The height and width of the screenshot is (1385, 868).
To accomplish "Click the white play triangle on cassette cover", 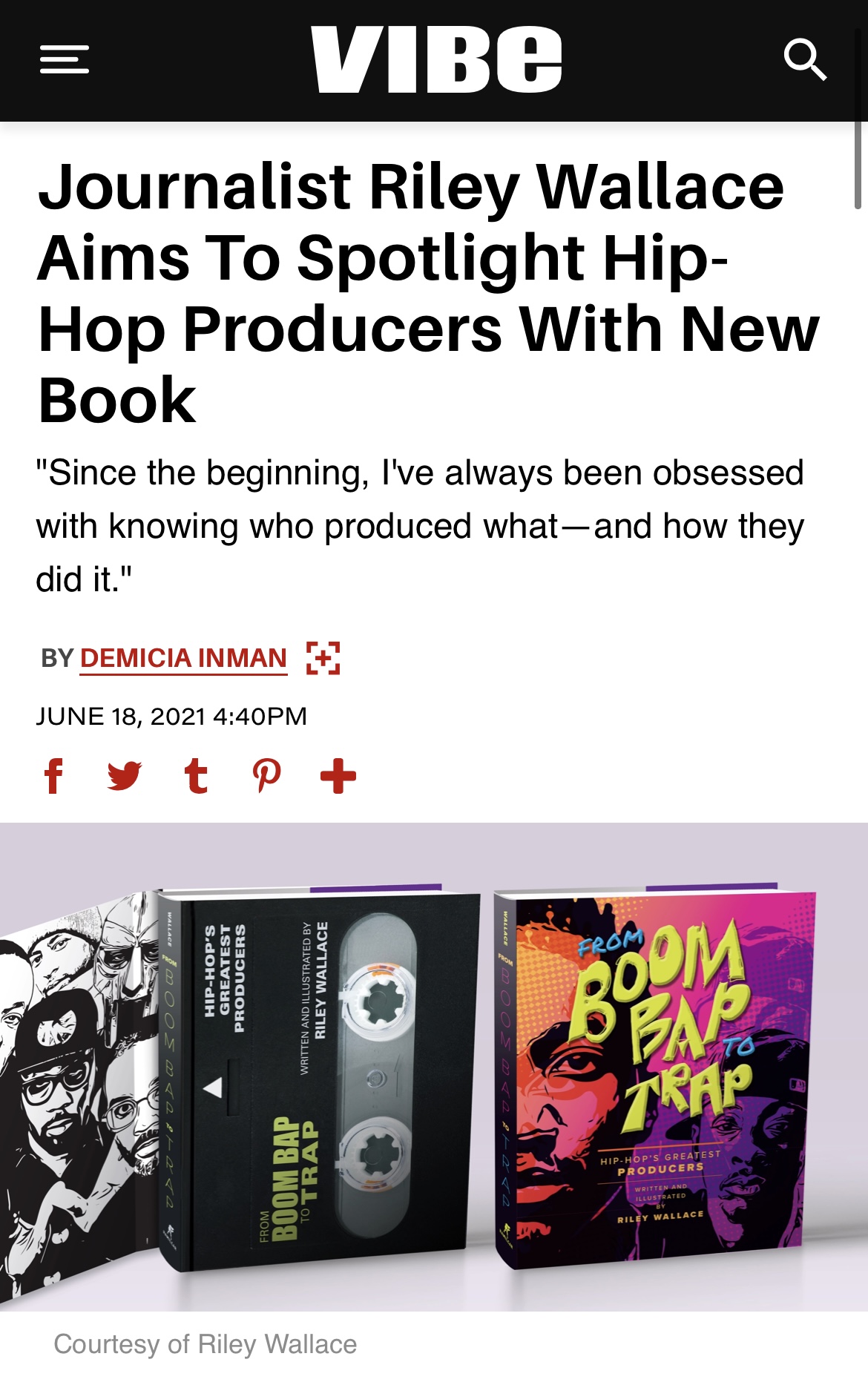I will (x=214, y=1088).
